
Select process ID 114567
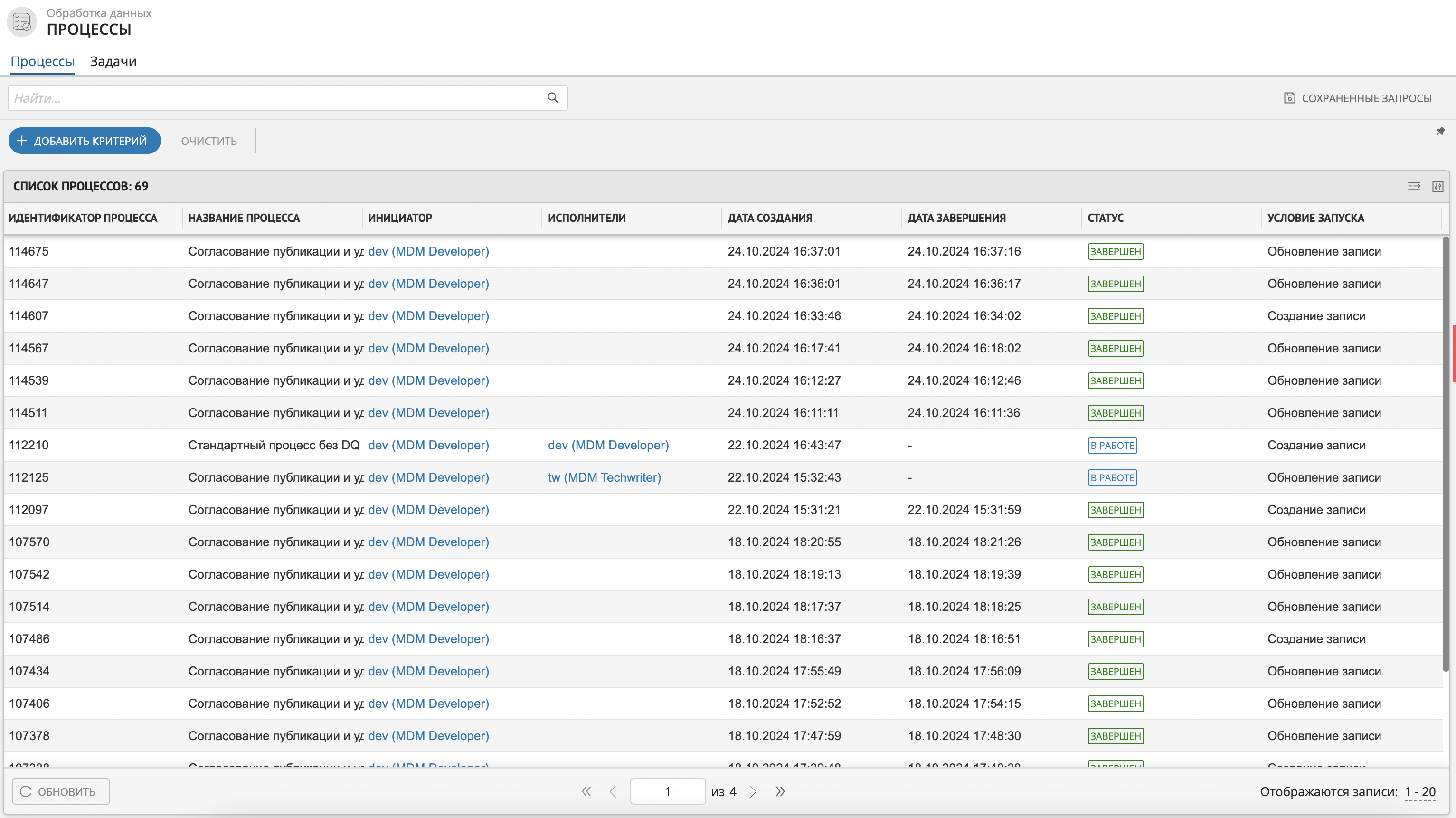click(29, 348)
